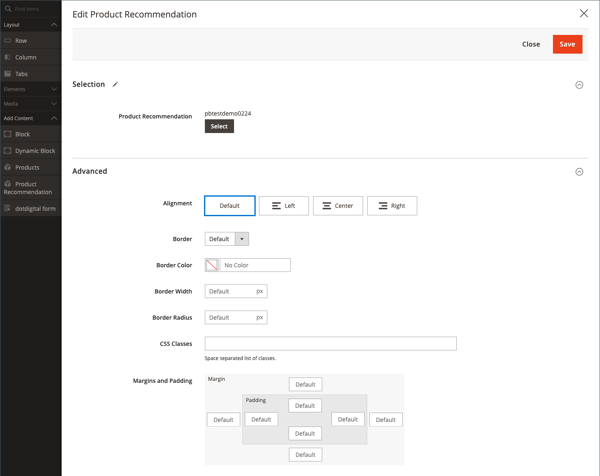Select the Column layout icon

(7, 57)
